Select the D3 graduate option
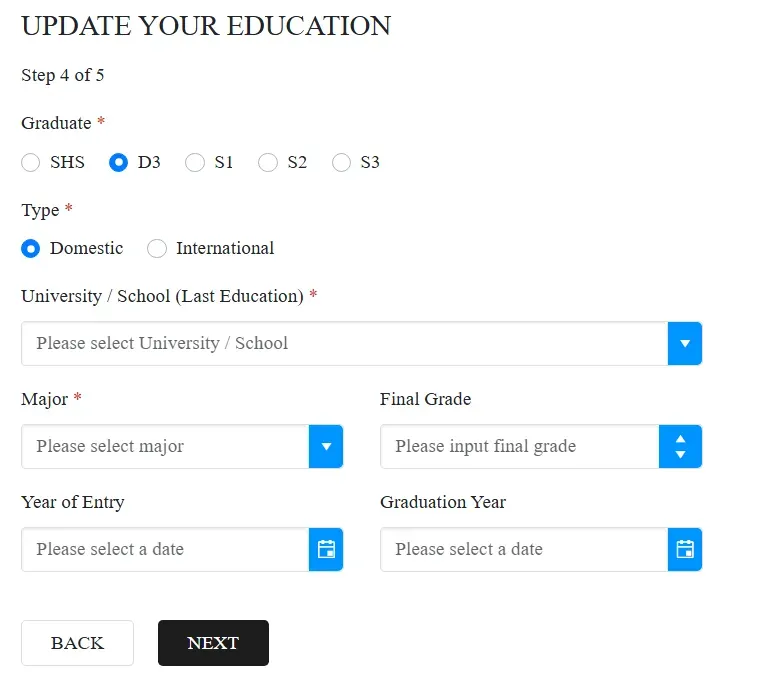This screenshot has width=759, height=693. coord(119,162)
